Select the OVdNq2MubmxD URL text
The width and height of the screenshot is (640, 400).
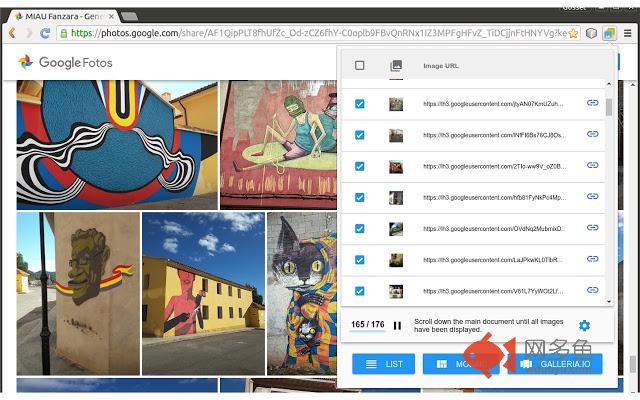(494, 229)
